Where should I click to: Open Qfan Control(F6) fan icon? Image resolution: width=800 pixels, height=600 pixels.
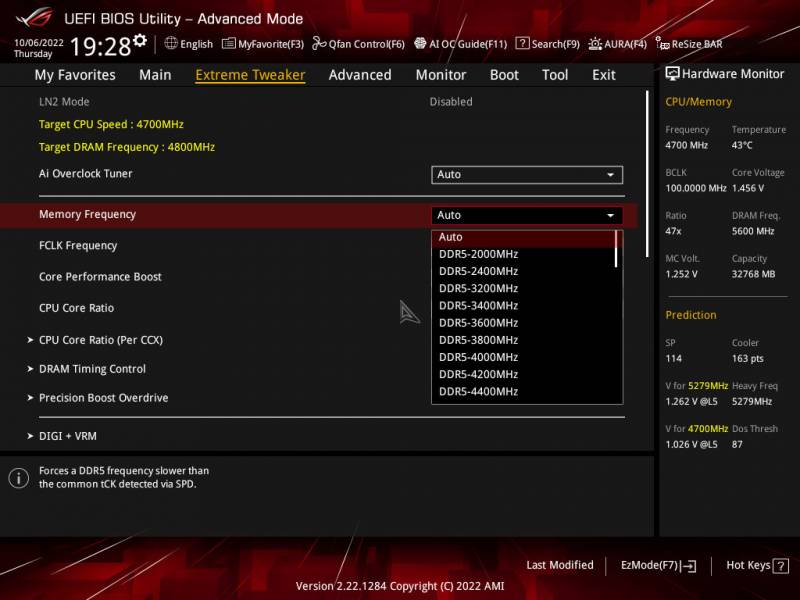click(x=319, y=43)
